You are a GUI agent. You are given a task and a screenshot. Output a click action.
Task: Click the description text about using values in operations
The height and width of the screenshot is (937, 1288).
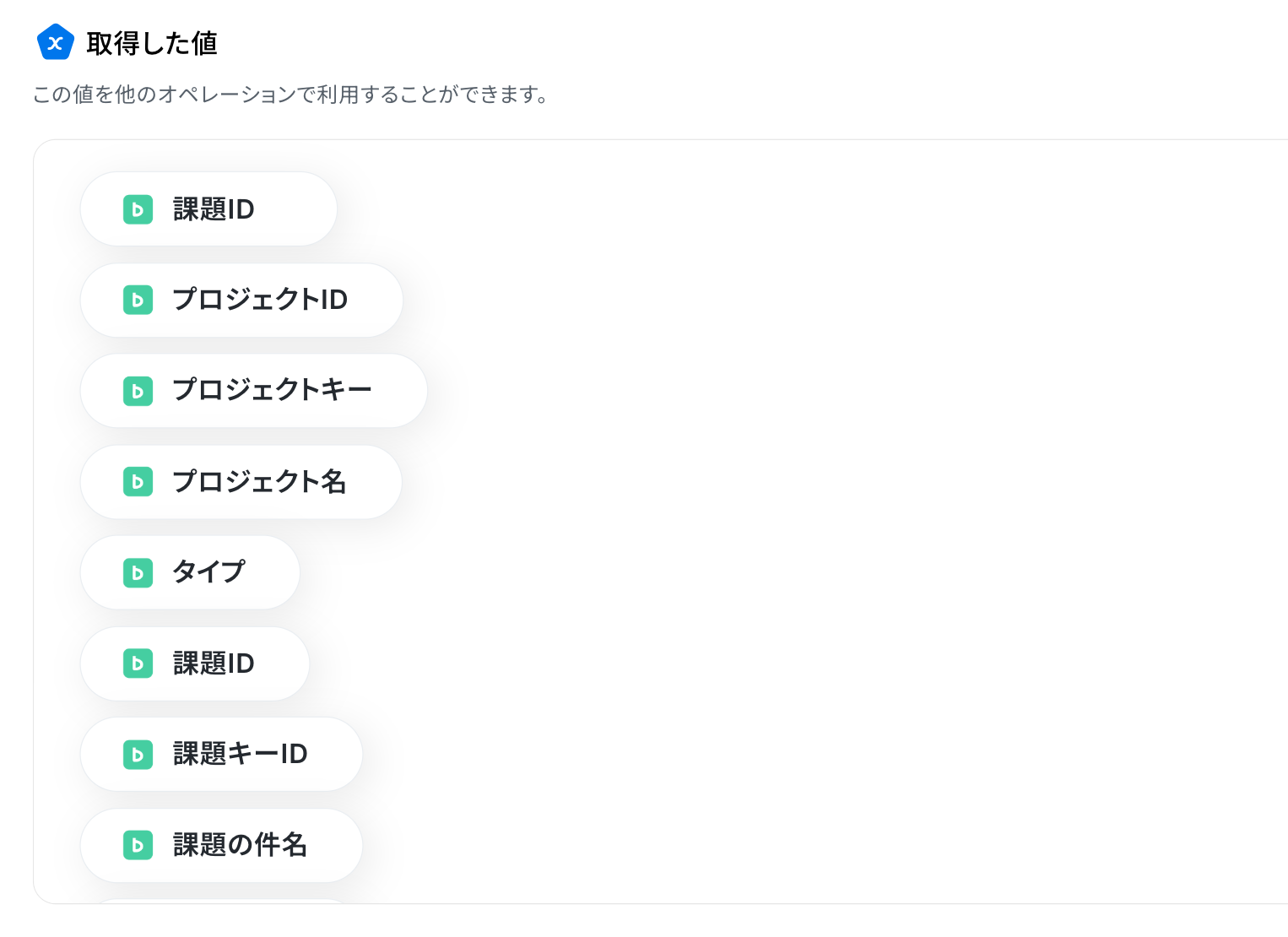point(292,95)
